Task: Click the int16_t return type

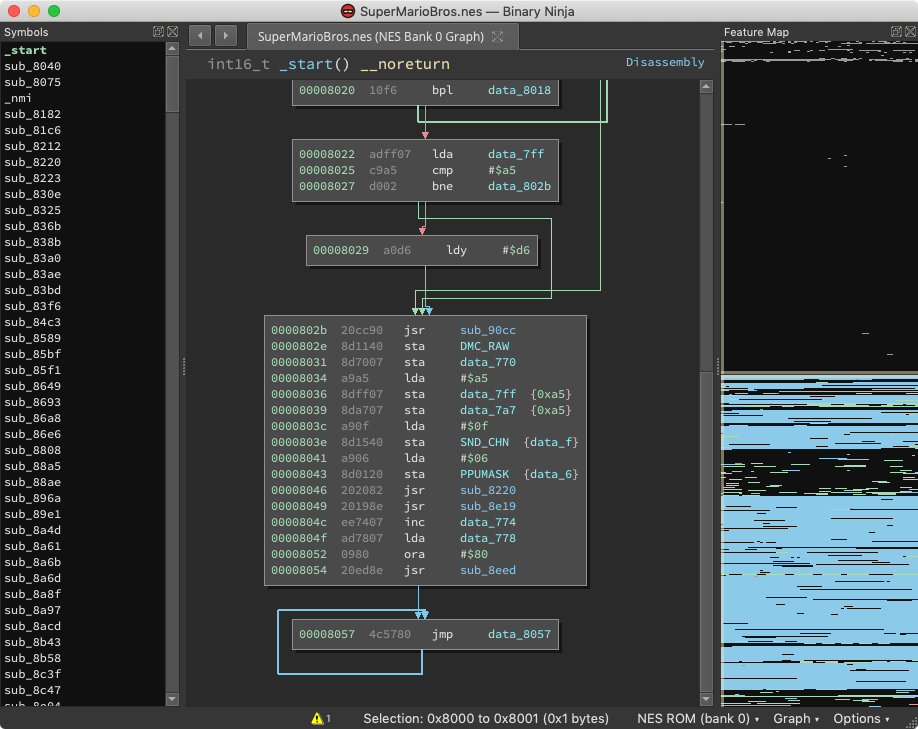Action: 238,64
